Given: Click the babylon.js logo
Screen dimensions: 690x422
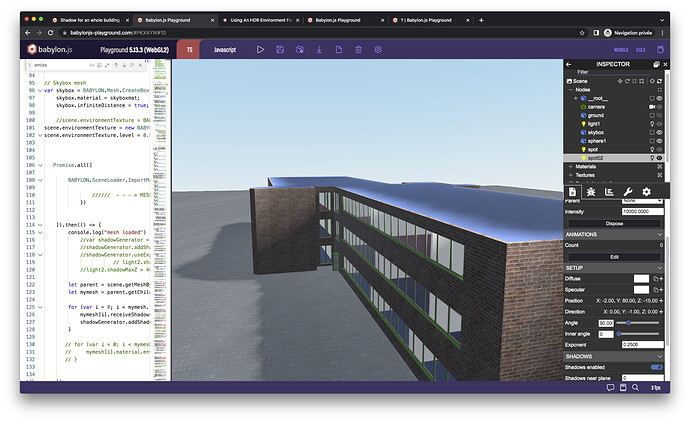Looking at the screenshot, I should (x=49, y=49).
